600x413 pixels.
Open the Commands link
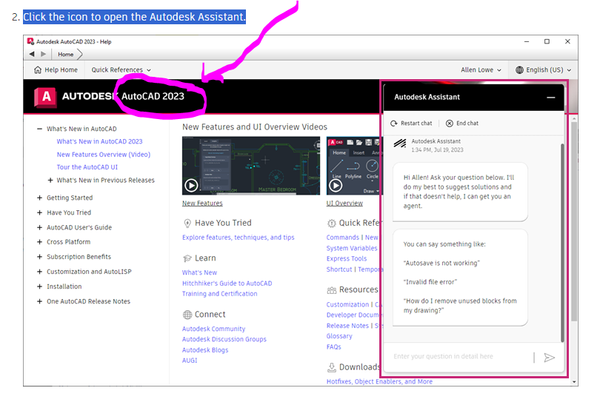(342, 238)
